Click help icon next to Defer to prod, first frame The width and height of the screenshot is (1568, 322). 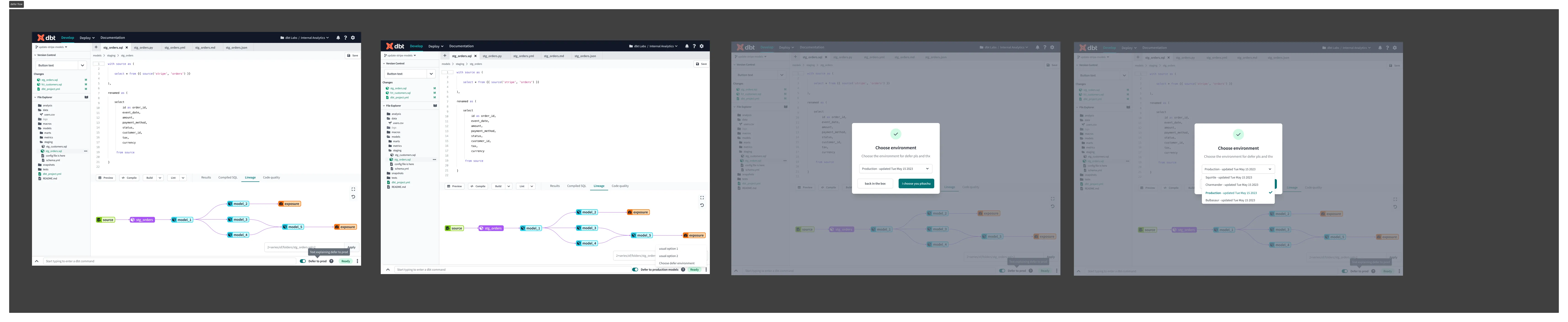coord(331,261)
